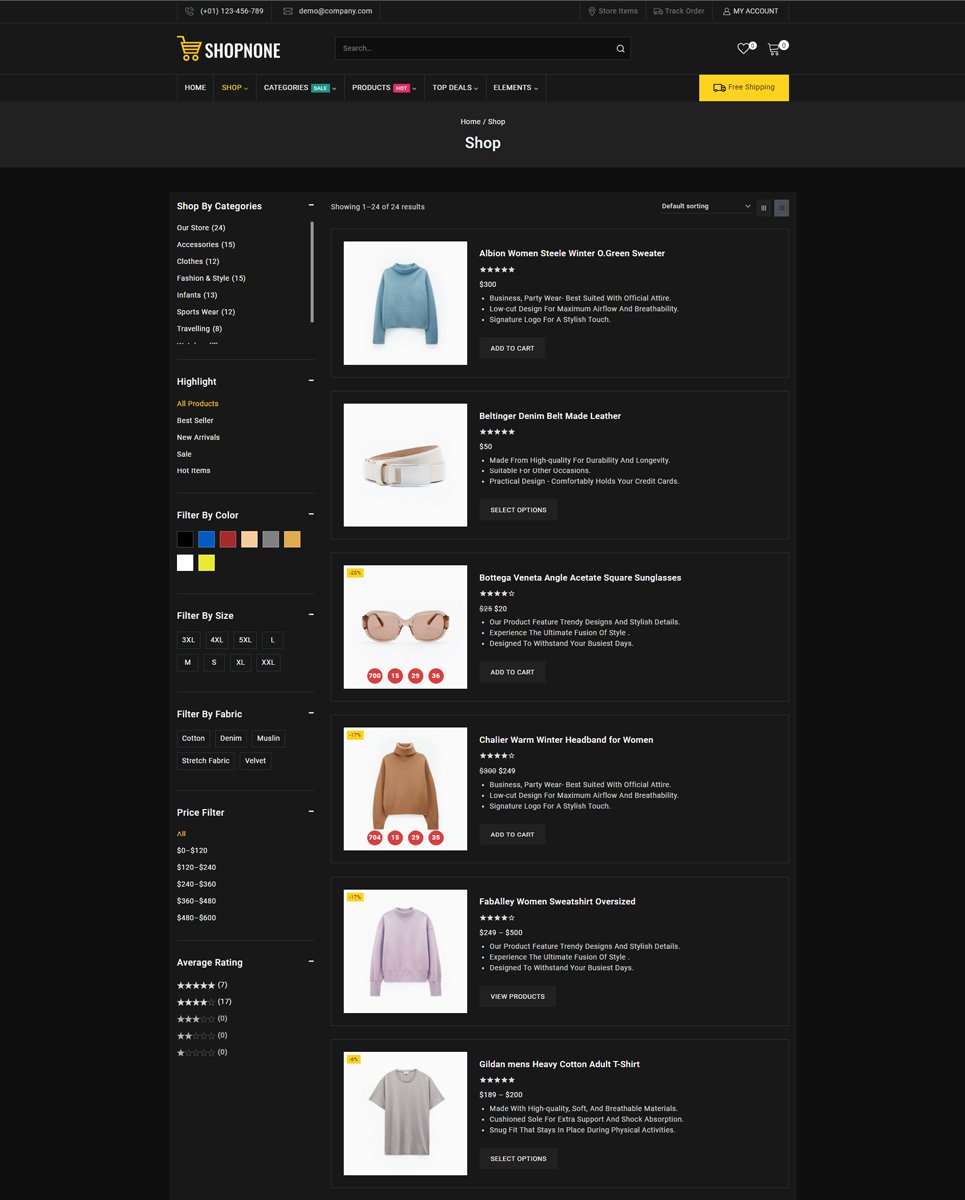Select size filter 3XL
This screenshot has width=965, height=1200.
coord(188,640)
